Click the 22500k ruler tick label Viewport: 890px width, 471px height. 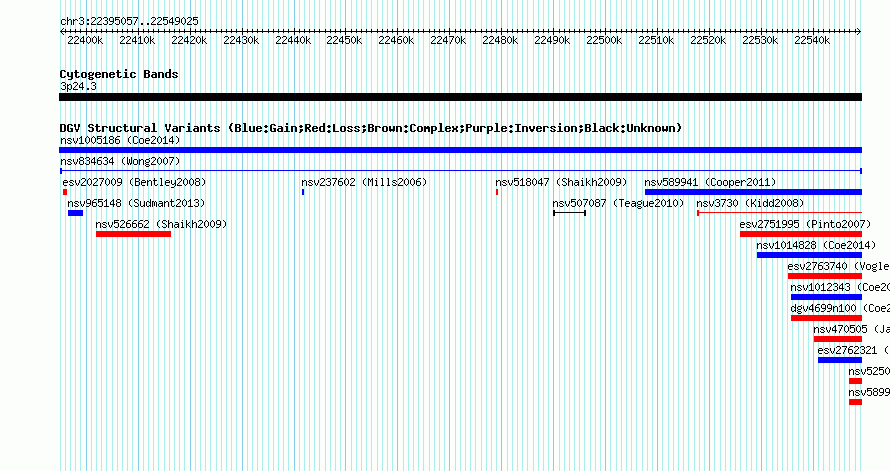point(604,40)
